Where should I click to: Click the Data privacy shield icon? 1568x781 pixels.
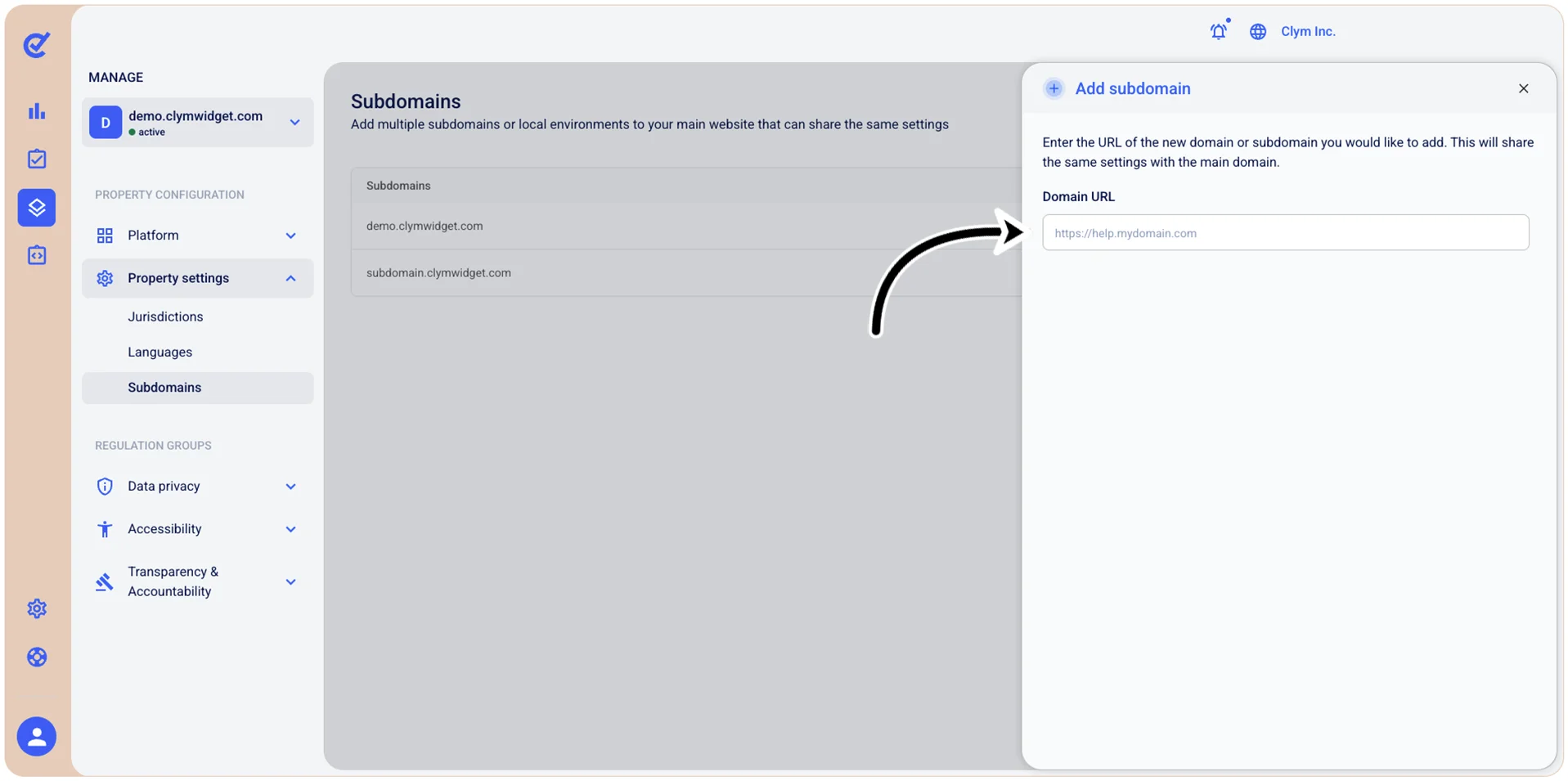pos(105,487)
